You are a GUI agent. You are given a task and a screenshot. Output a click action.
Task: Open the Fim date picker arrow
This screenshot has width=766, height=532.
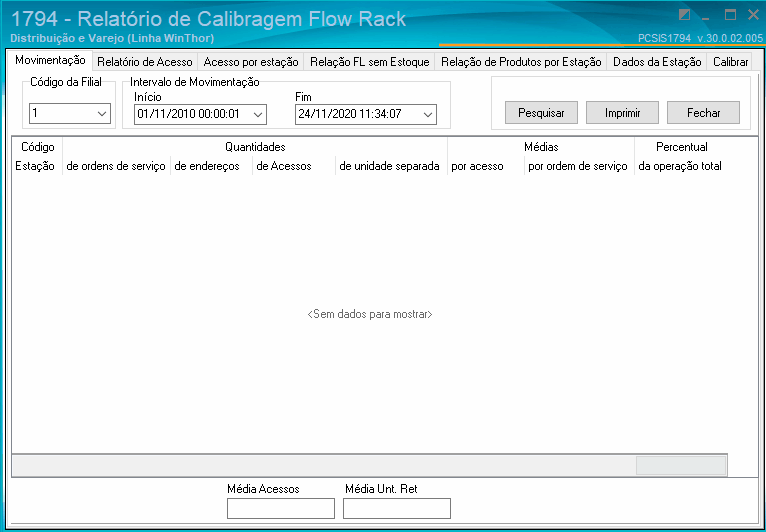[428, 114]
